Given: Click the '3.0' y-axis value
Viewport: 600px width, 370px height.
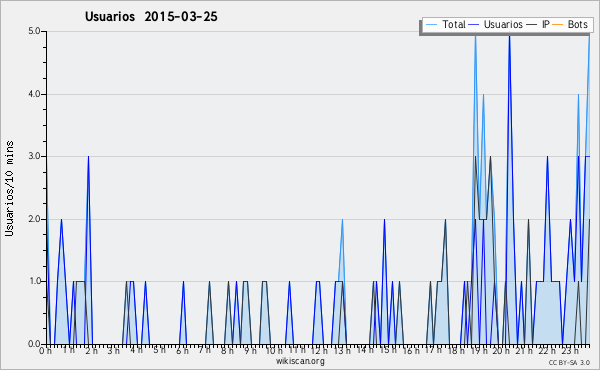Looking at the screenshot, I should pyautogui.click(x=34, y=156).
